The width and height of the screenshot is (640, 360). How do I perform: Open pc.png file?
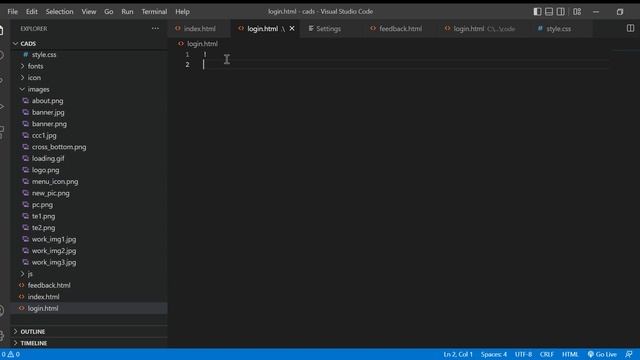click(x=42, y=205)
